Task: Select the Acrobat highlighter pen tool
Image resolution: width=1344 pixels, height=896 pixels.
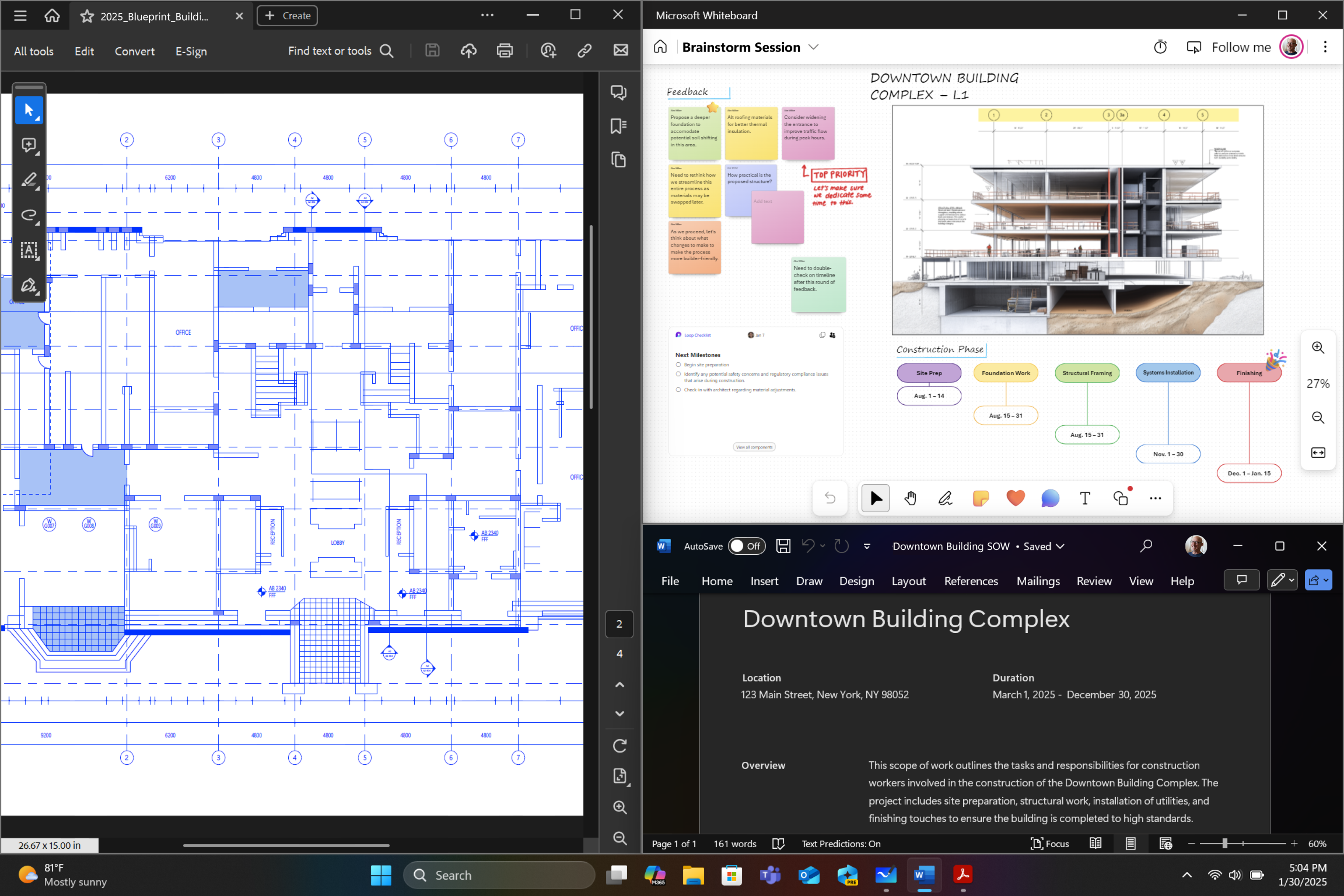Action: (29, 180)
